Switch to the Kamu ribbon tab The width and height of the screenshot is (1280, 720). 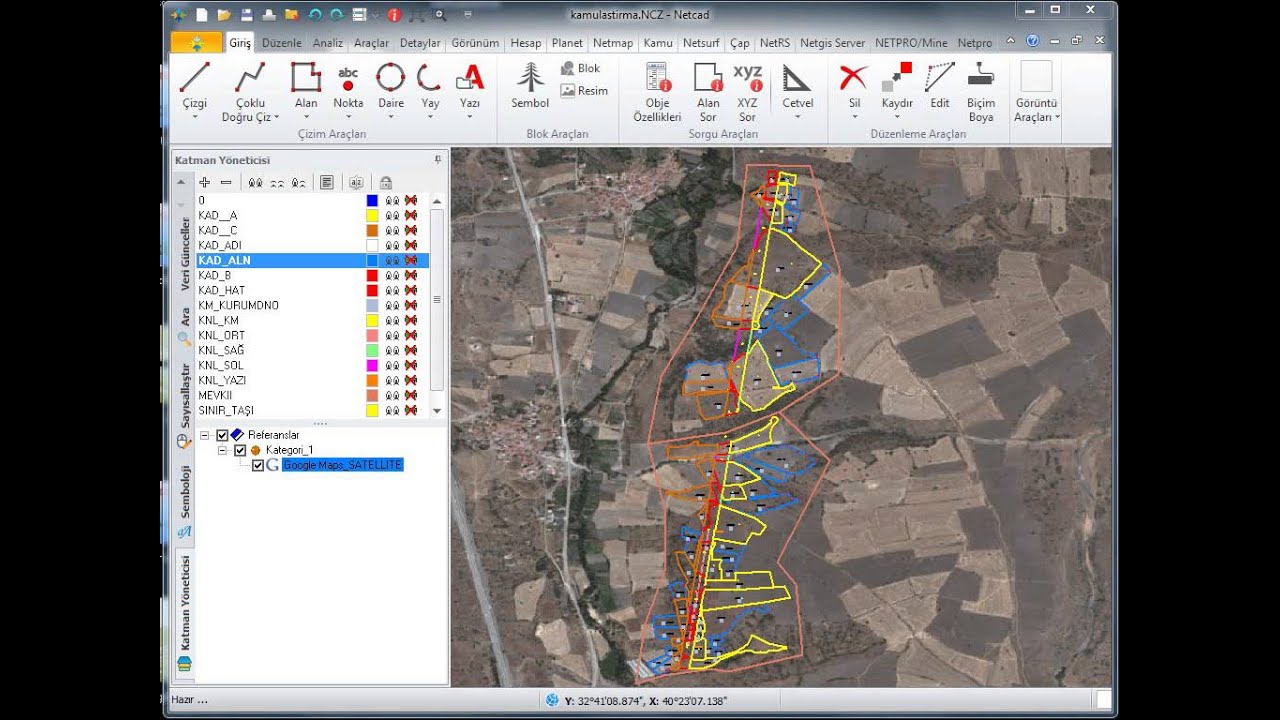click(x=658, y=43)
